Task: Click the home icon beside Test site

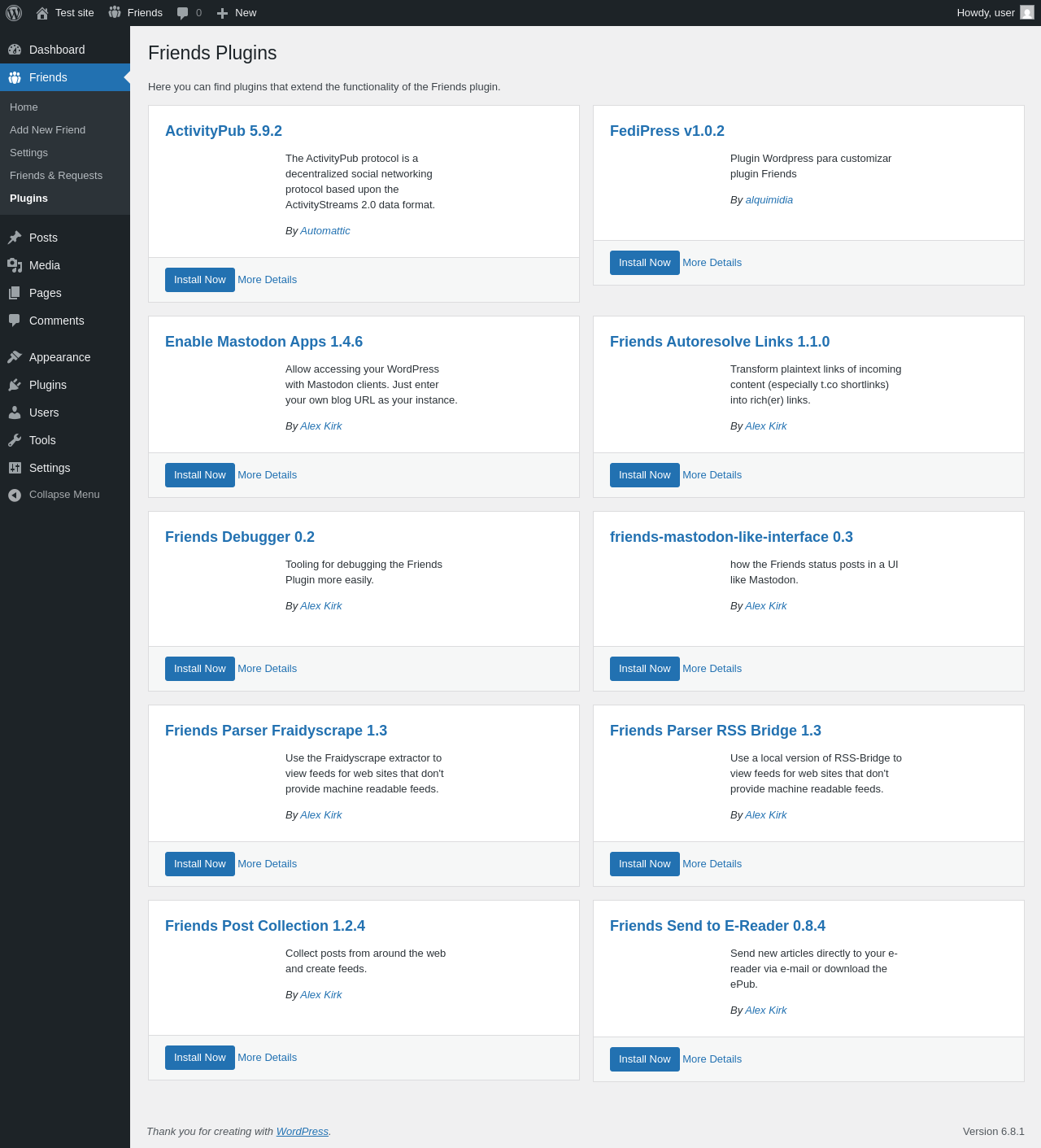Action: (42, 13)
